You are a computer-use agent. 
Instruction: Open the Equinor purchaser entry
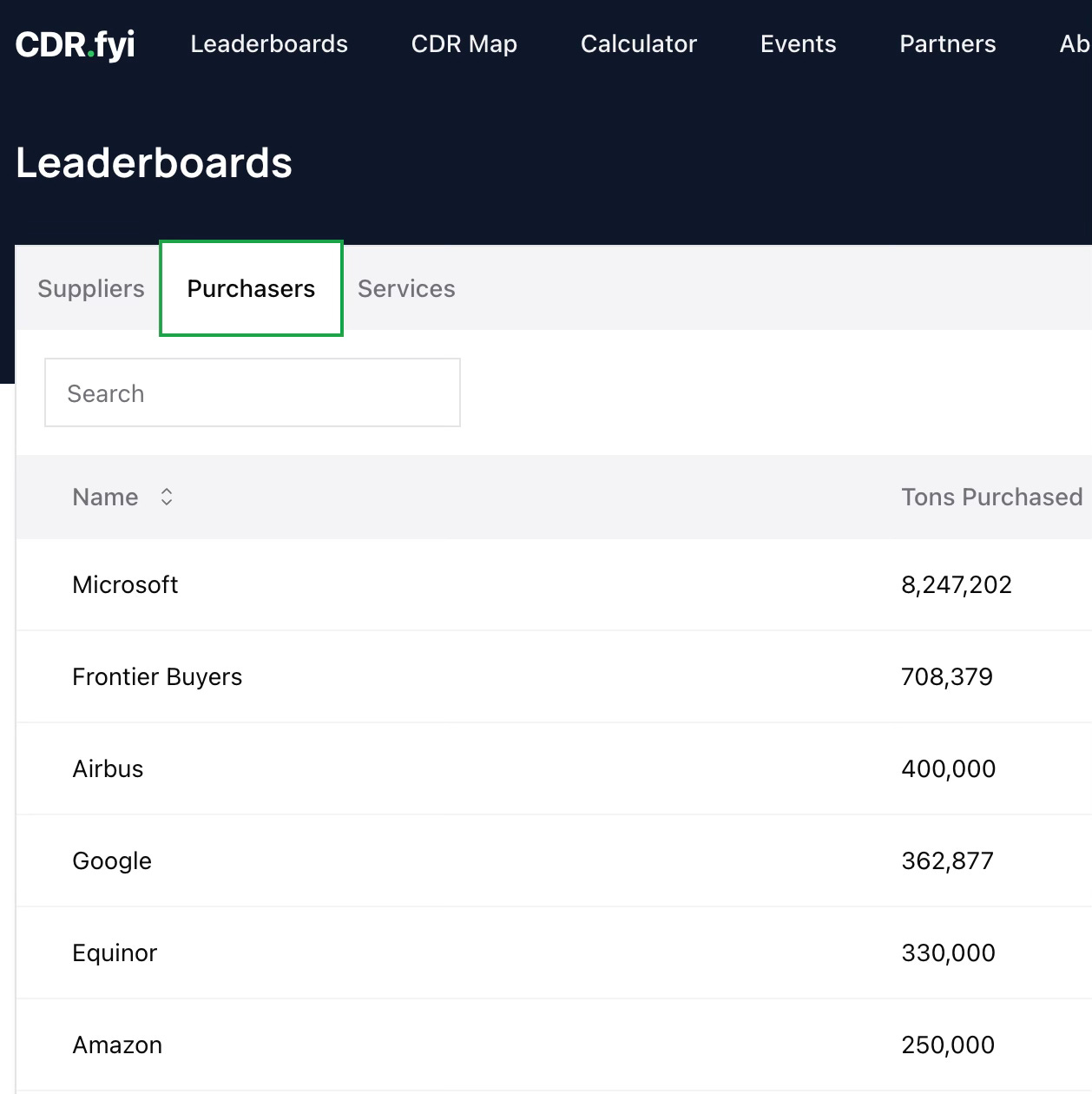(554, 952)
